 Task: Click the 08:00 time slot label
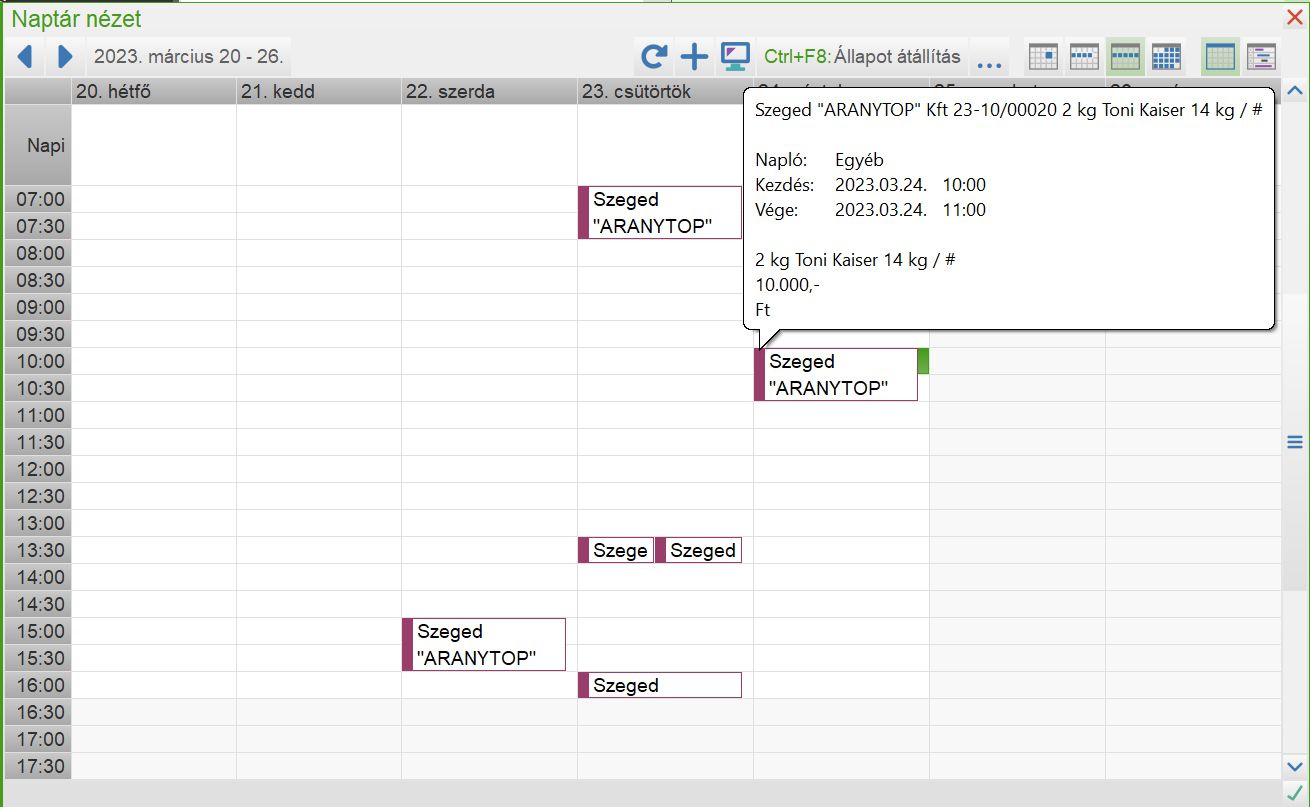[38, 253]
